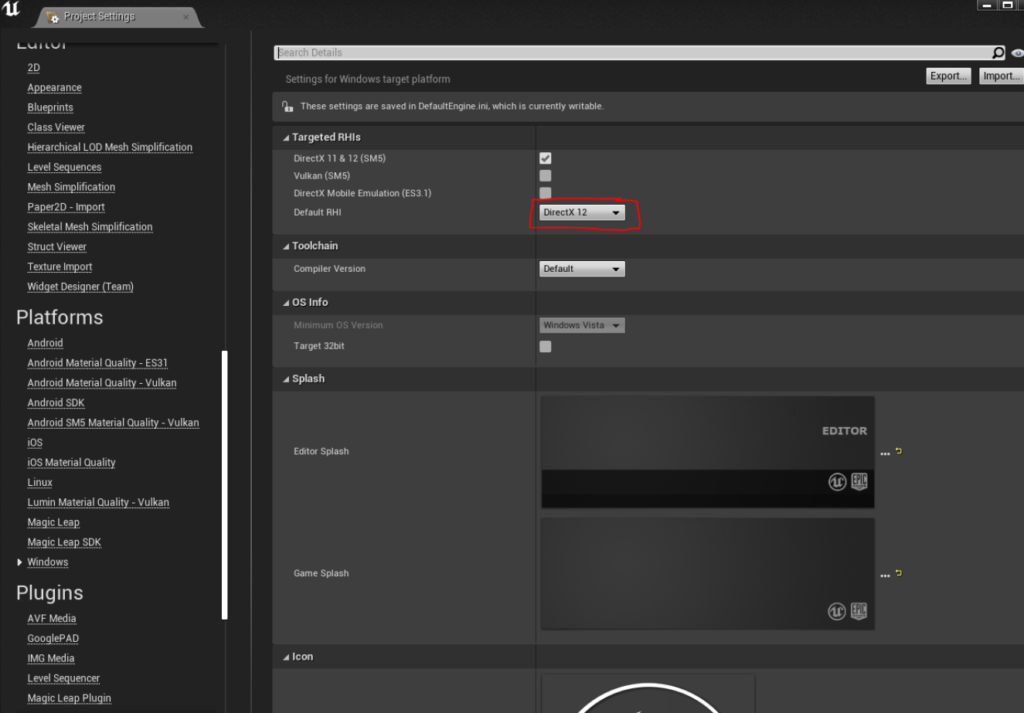Viewport: 1024px width, 713px height.
Task: Open iOS Material Quality settings
Action: pyautogui.click(x=71, y=463)
